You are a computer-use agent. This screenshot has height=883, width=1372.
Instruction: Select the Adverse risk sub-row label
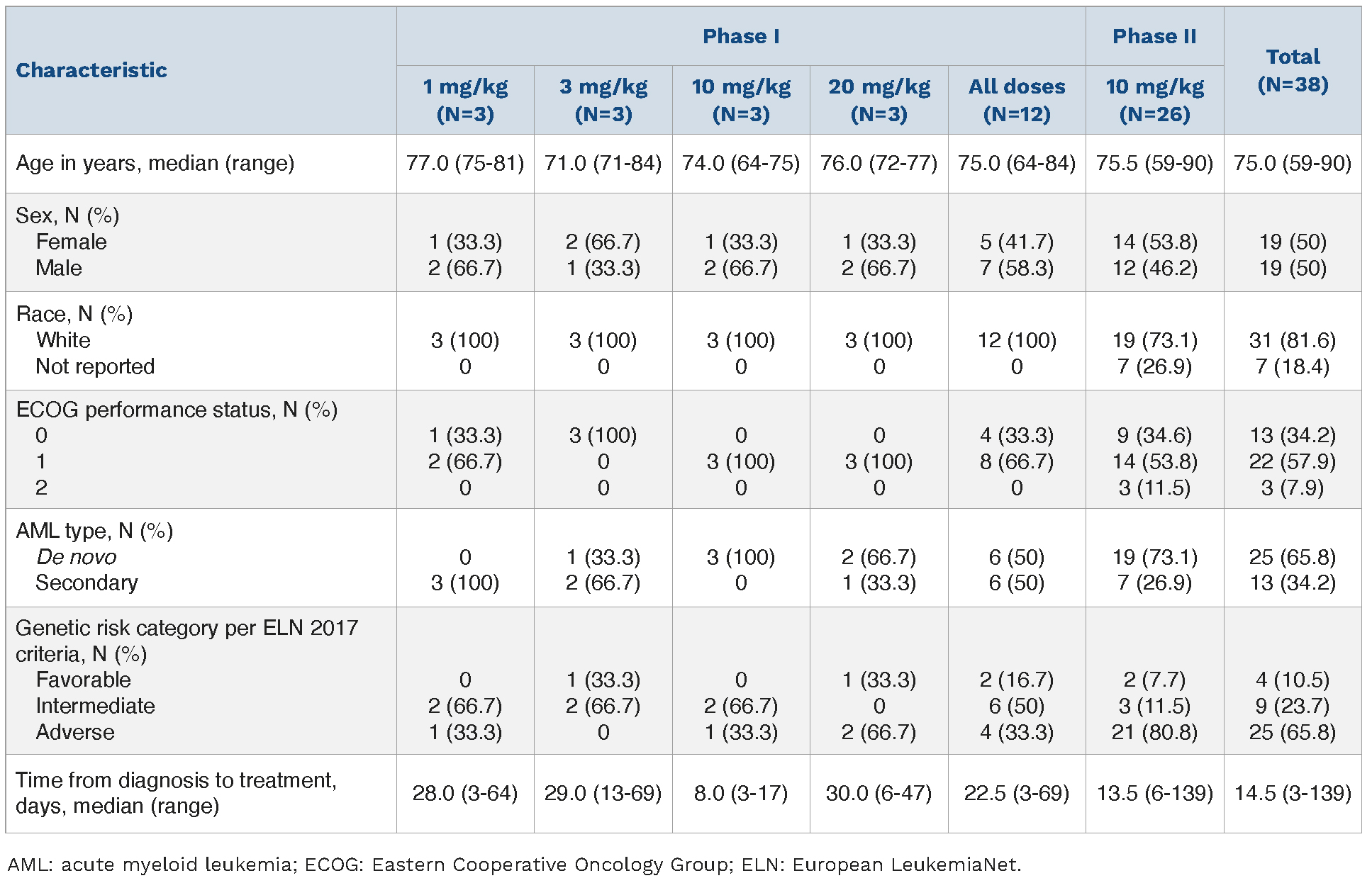pos(75,732)
